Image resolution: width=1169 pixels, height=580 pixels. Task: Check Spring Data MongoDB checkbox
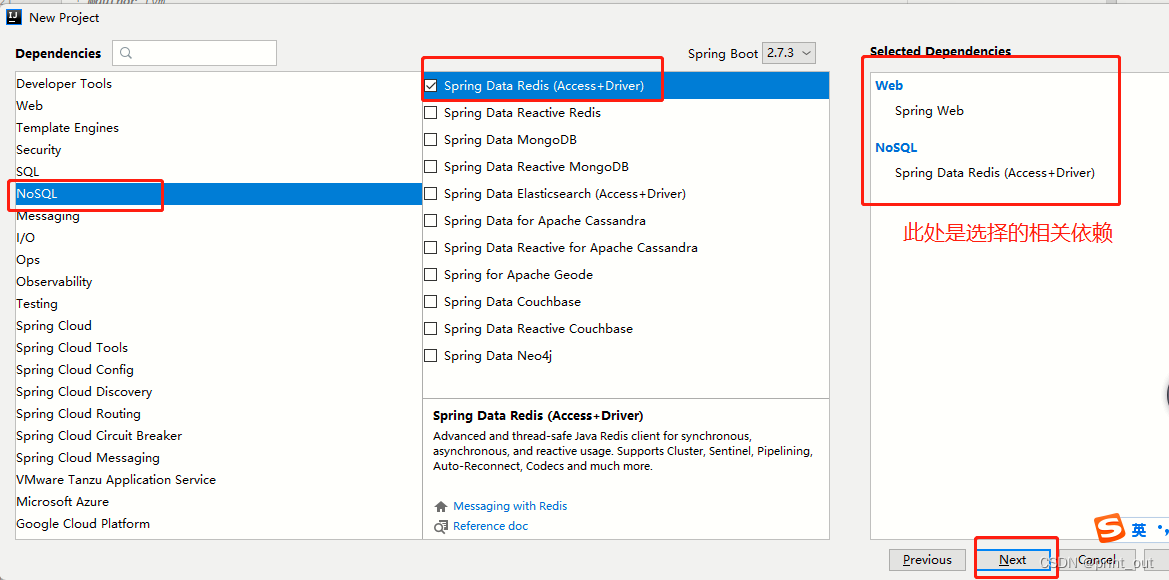point(430,139)
